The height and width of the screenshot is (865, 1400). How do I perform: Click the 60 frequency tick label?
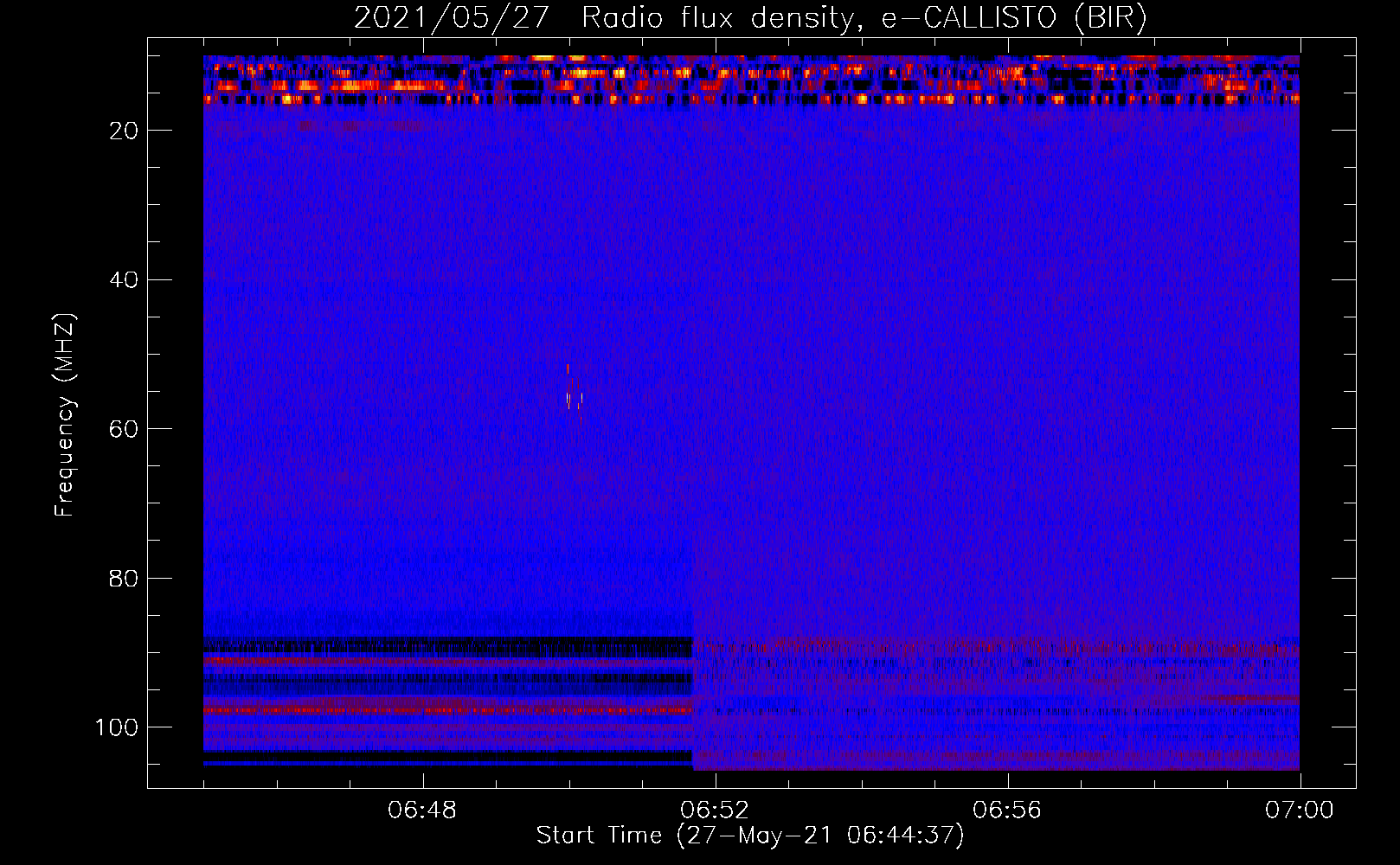point(125,429)
